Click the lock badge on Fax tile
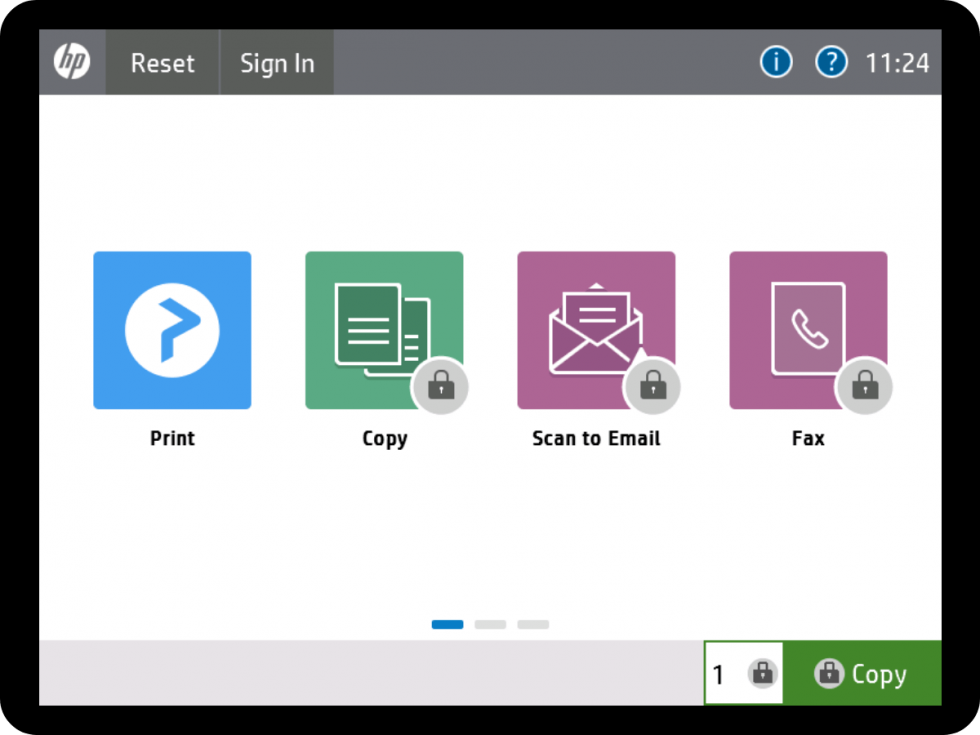 (864, 386)
